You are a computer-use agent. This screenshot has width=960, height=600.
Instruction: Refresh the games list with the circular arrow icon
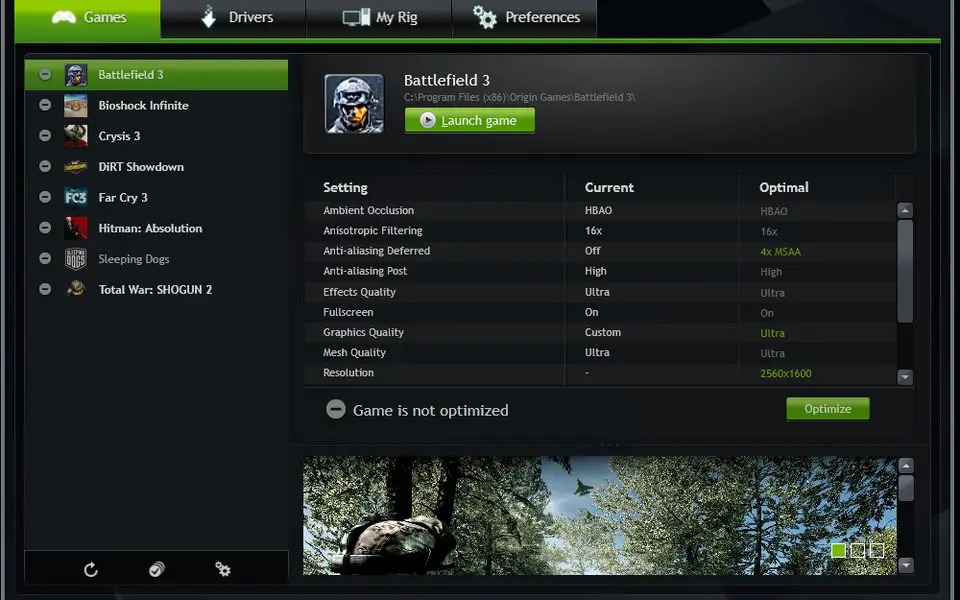(x=91, y=570)
